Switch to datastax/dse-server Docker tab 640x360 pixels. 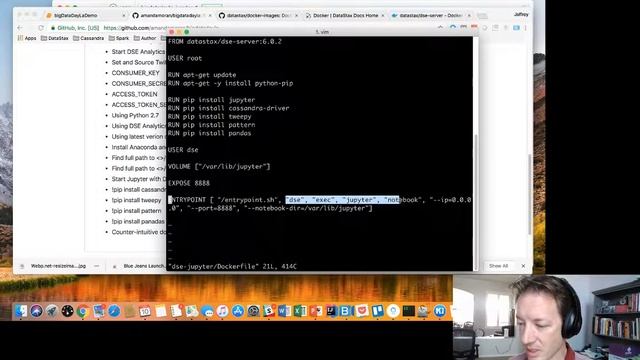[431, 15]
